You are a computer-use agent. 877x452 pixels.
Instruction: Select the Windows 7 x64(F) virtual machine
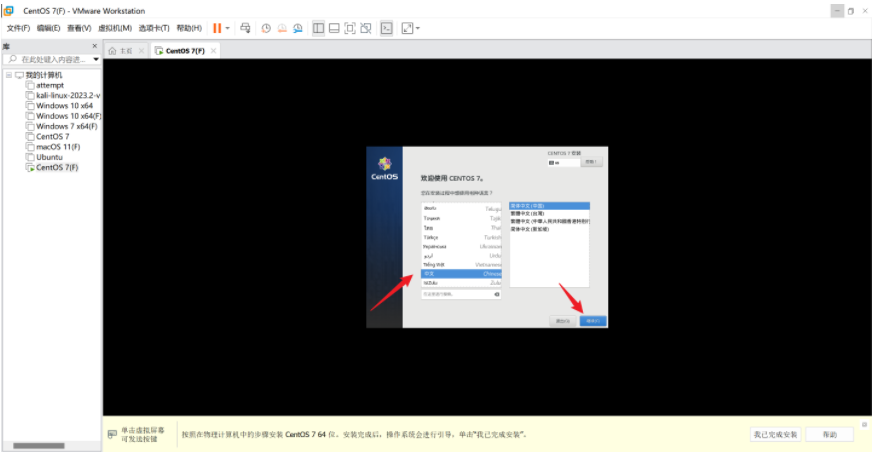pyautogui.click(x=67, y=126)
